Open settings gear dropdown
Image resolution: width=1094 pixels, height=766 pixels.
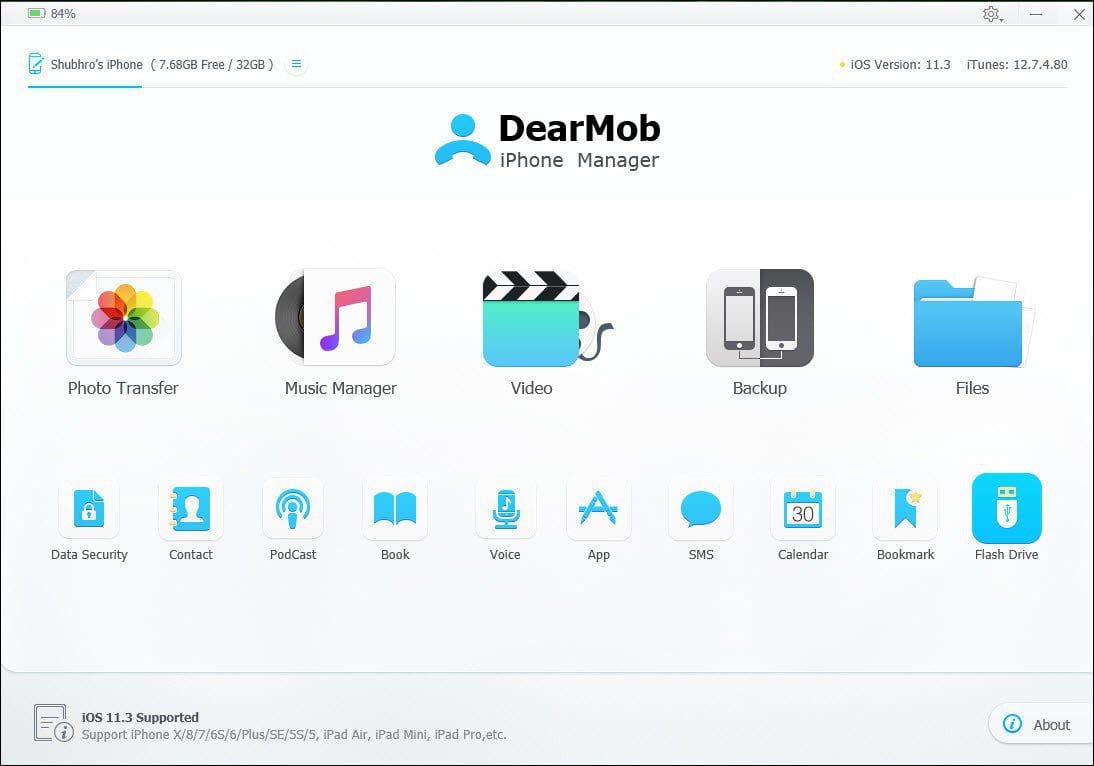point(992,14)
